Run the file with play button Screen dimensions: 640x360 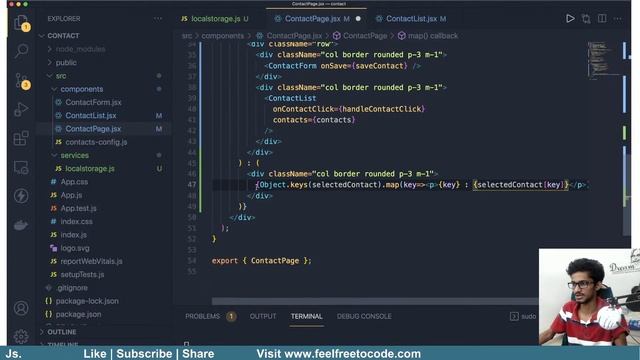point(570,19)
